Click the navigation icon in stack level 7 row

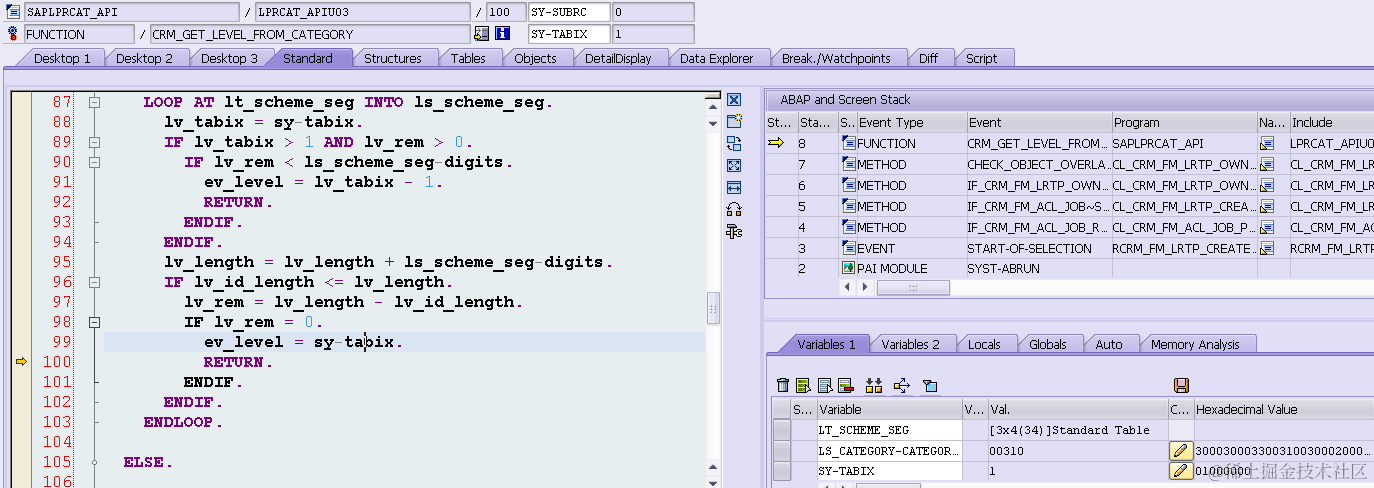1266,165
